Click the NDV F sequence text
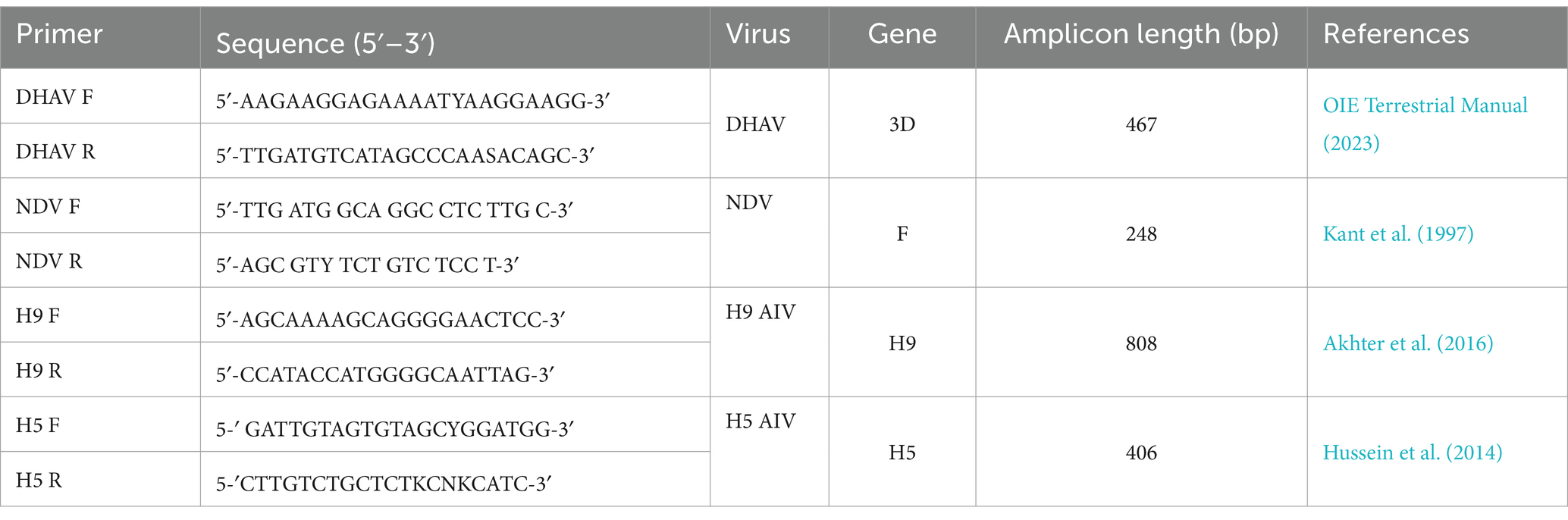Image resolution: width=1568 pixels, height=520 pixels. click(x=394, y=210)
